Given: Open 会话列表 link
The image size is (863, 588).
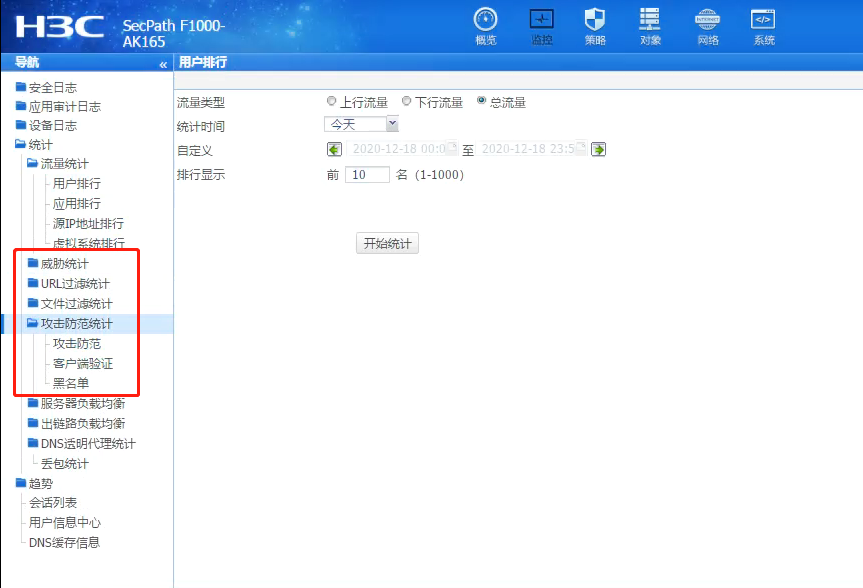Looking at the screenshot, I should pos(53,503).
